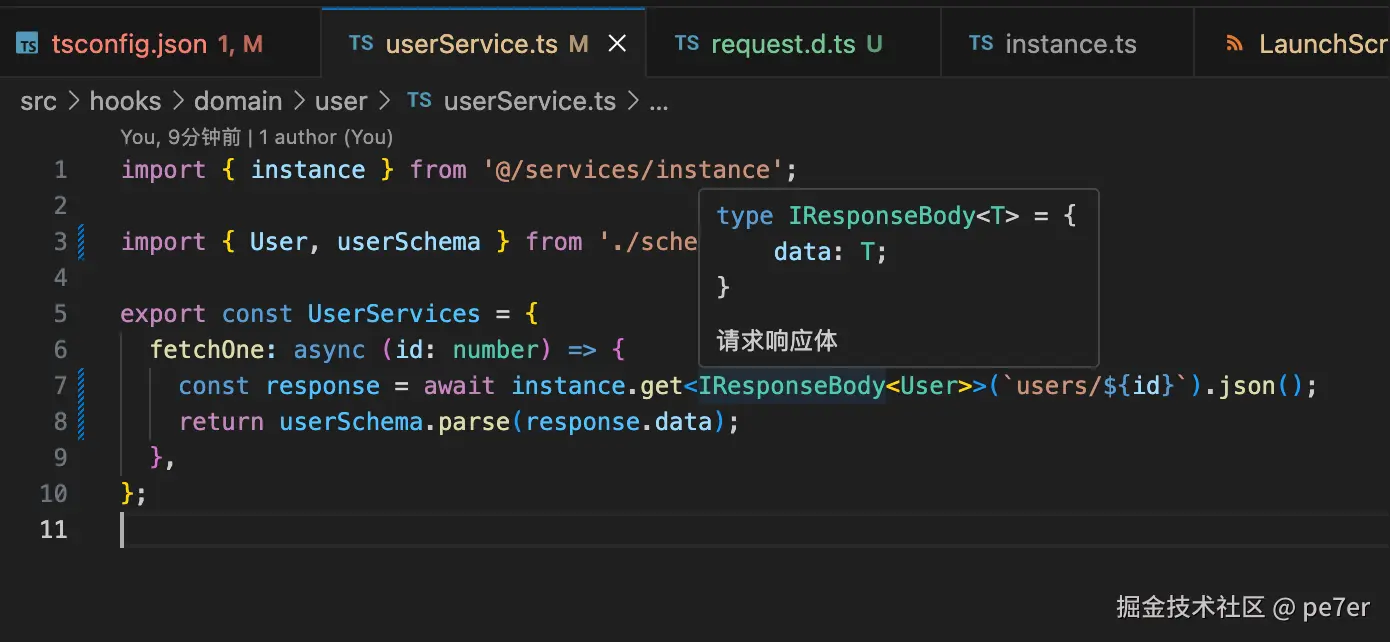Viewport: 1390px width, 642px height.
Task: Click 'type IResponseBody<T>' in hover tooltip
Action: coord(869,216)
